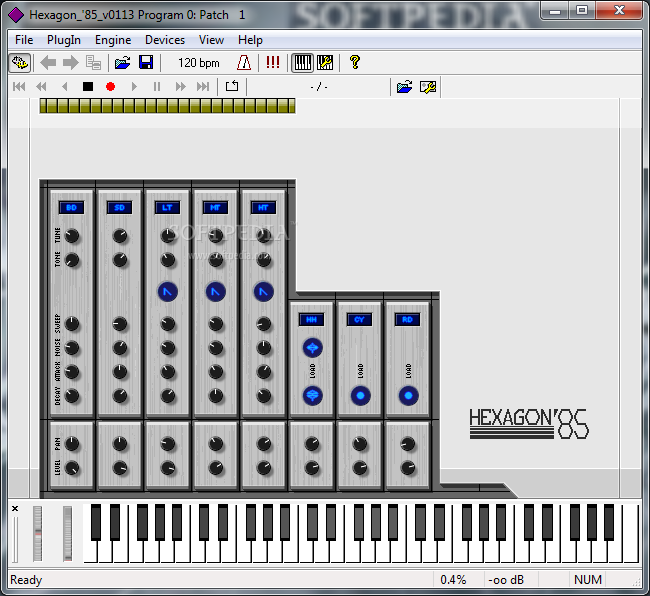Open the Engine menu
The width and height of the screenshot is (650, 596).
(x=113, y=40)
